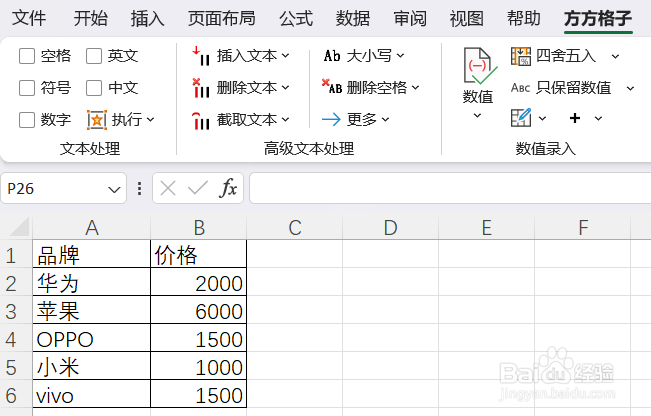Expand the 只保留数值 dropdown arrow
Viewport: 651px width, 416px height.
pyautogui.click(x=630, y=88)
